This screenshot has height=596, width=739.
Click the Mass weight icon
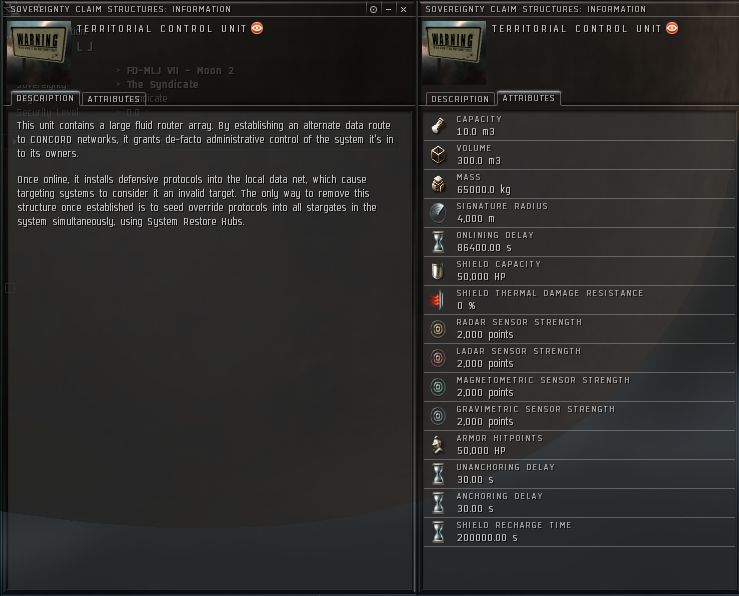point(438,184)
